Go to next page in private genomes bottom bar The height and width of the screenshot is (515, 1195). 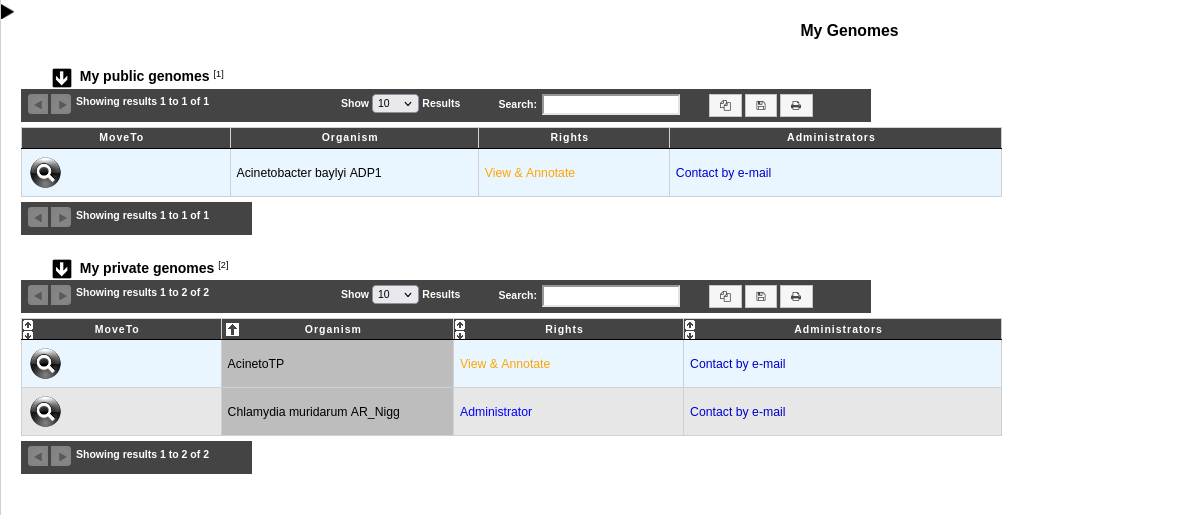(61, 456)
